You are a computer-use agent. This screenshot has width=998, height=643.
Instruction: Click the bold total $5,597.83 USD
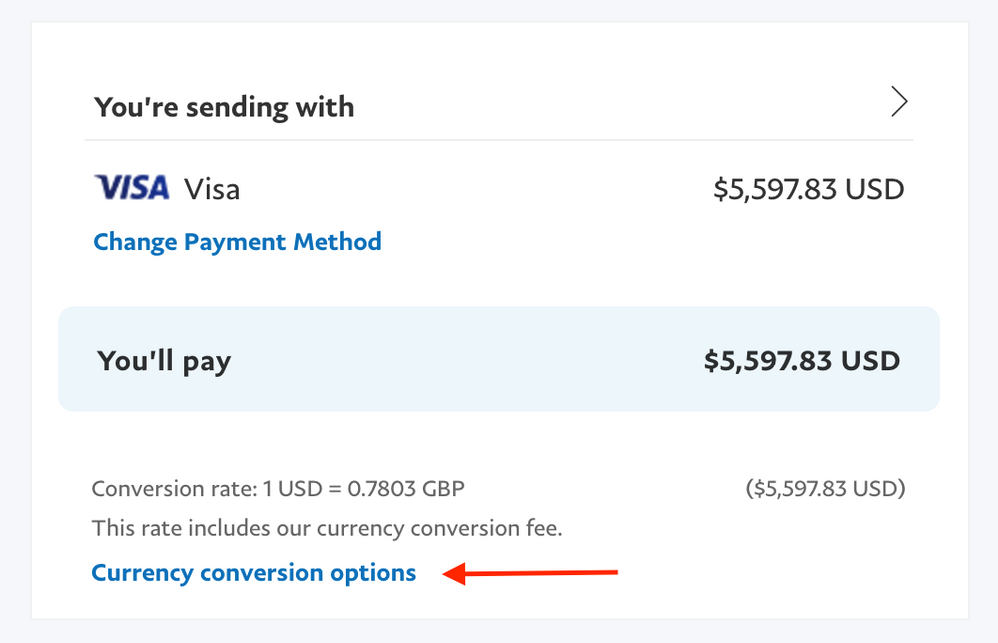coord(802,361)
